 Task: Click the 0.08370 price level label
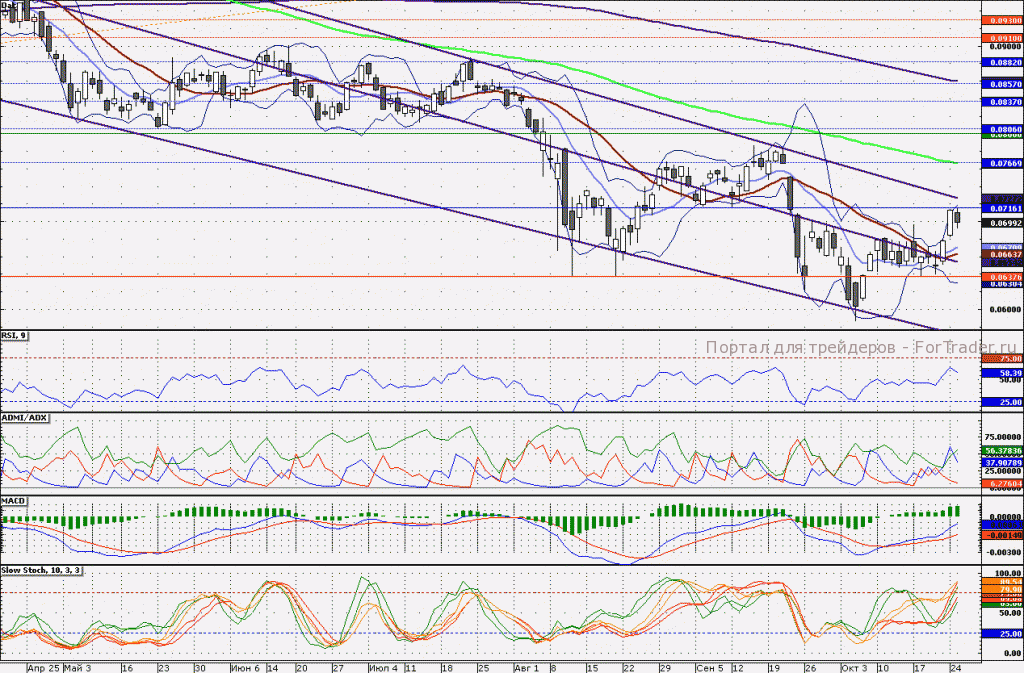click(1002, 102)
